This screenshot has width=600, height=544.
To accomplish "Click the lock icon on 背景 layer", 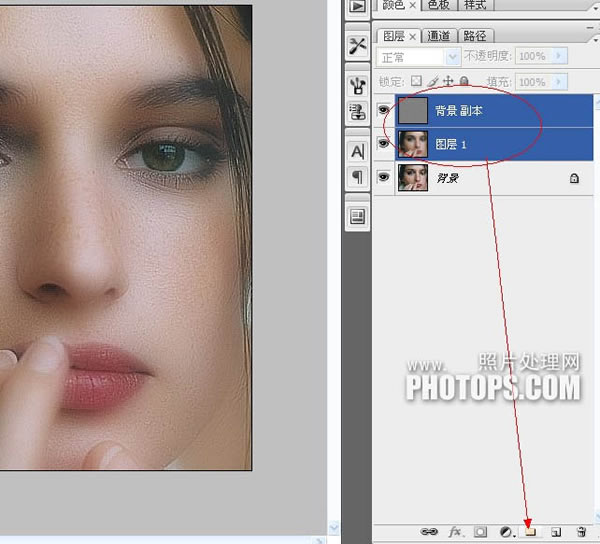I will tap(574, 178).
